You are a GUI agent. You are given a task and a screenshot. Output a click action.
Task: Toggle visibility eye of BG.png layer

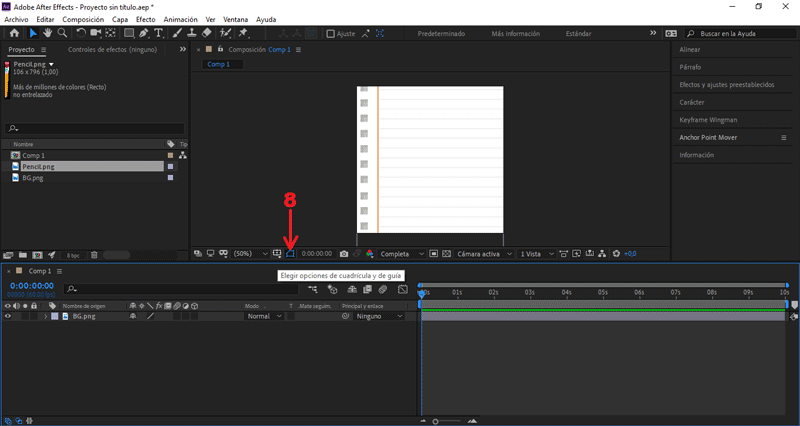(x=8, y=316)
